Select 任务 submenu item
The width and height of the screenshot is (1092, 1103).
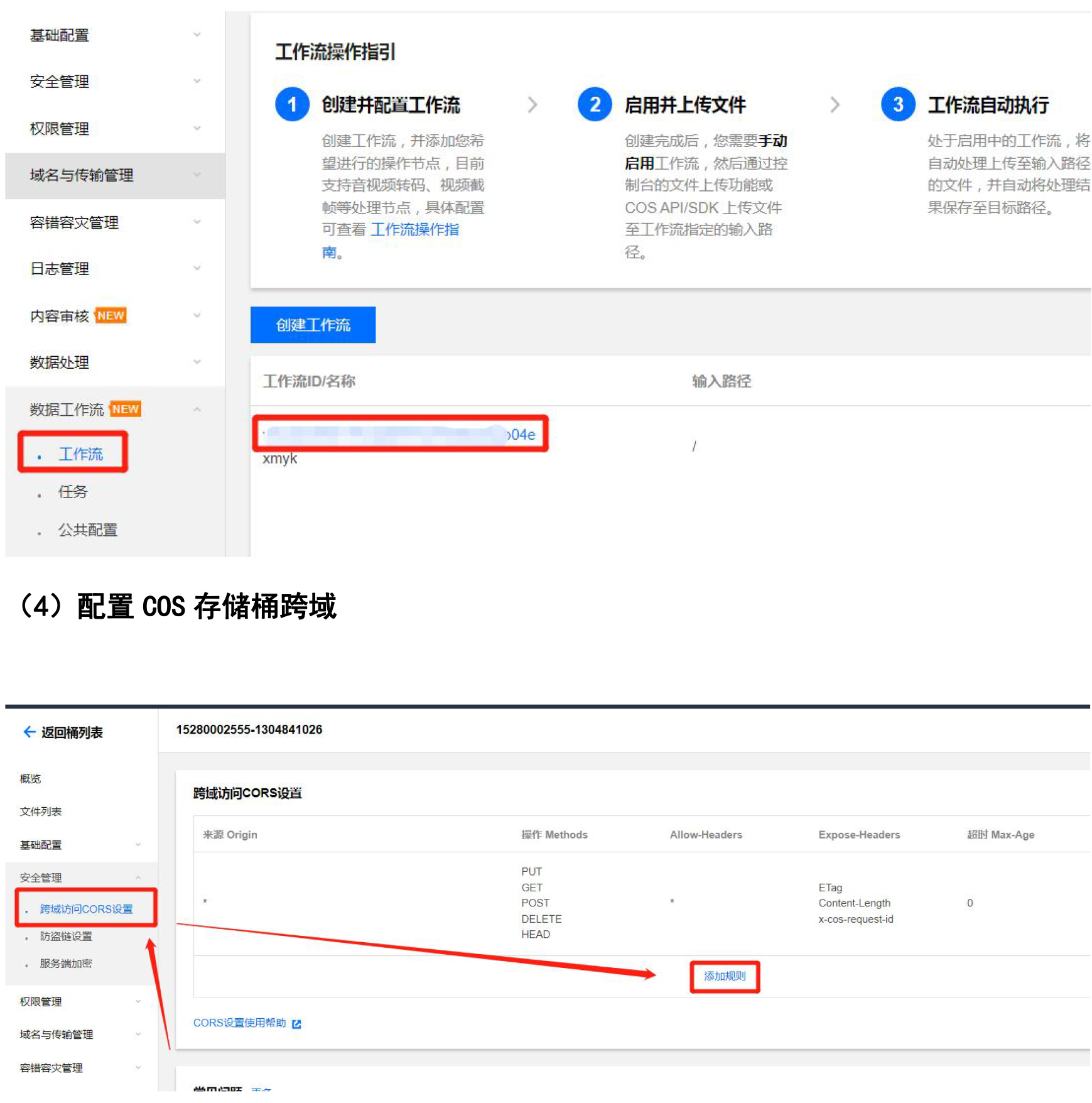point(73,492)
